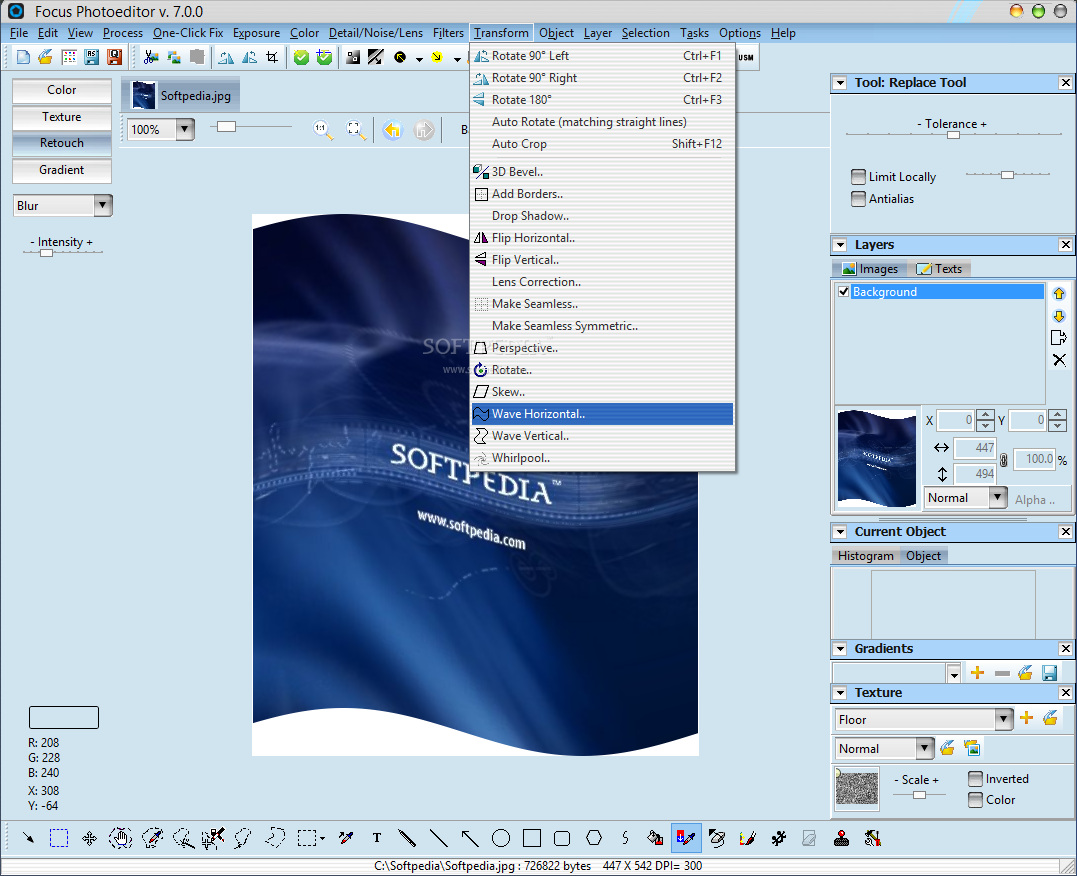The width and height of the screenshot is (1077, 876).
Task: Delete layer with X icon in Layers
Action: click(1059, 360)
